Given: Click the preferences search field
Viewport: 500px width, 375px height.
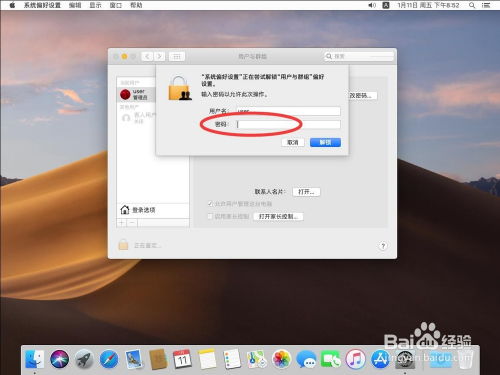Looking at the screenshot, I should [x=359, y=56].
